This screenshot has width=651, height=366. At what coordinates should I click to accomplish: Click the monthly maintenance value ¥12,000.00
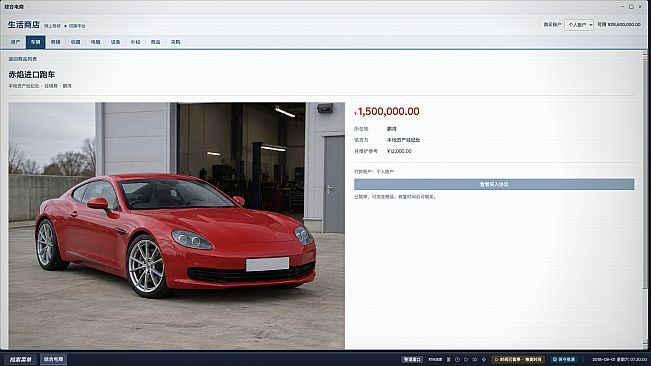point(399,151)
